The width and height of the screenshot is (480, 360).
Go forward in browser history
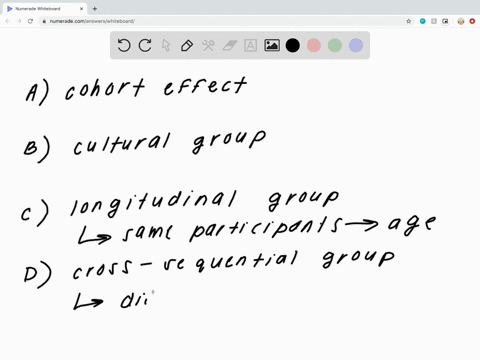pyautogui.click(x=19, y=21)
